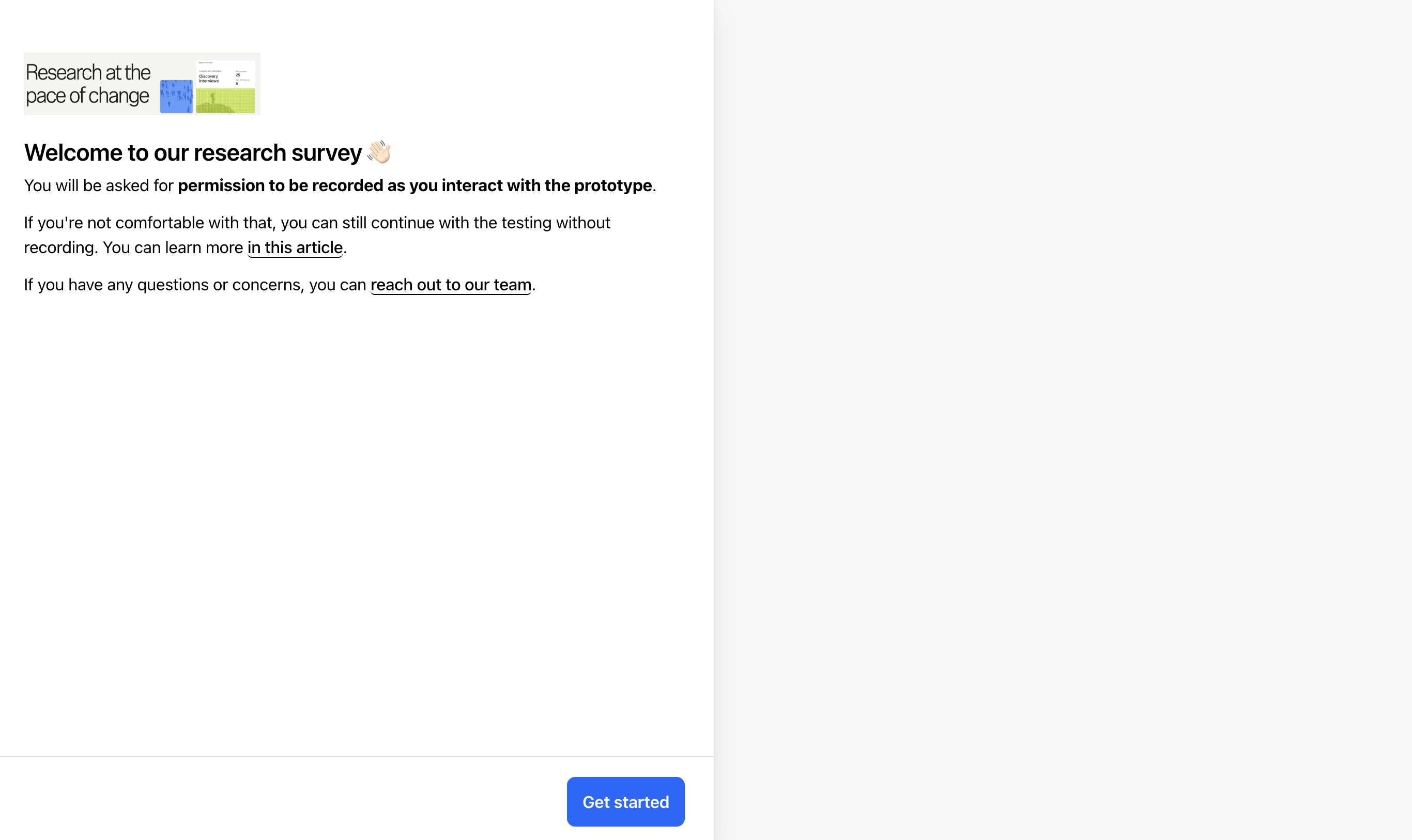Image resolution: width=1412 pixels, height=840 pixels.
Task: Click the word 'prototype' in bold sentence
Action: (x=612, y=185)
